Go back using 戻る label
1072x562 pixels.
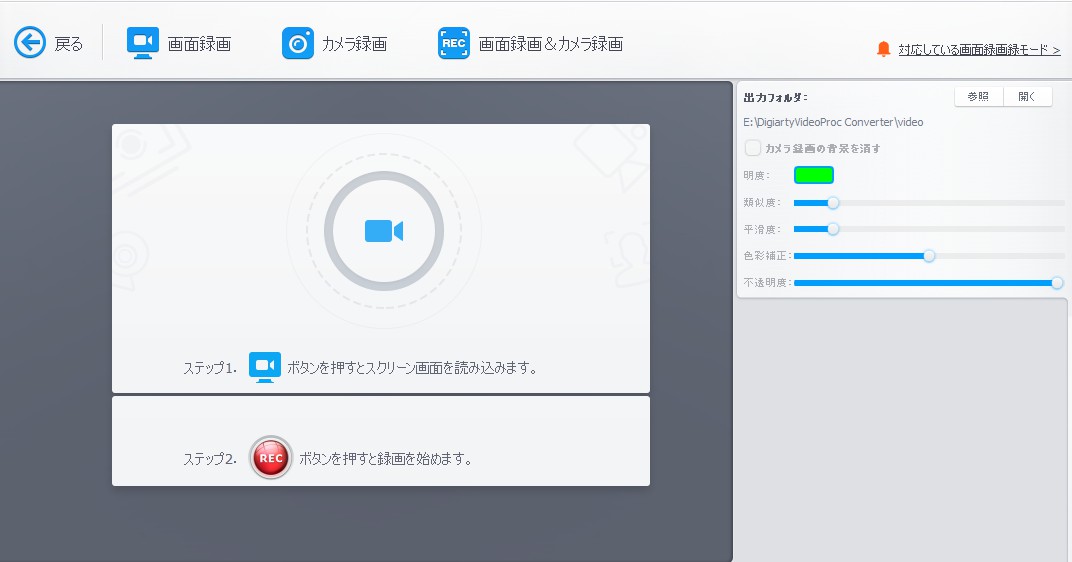[x=68, y=44]
